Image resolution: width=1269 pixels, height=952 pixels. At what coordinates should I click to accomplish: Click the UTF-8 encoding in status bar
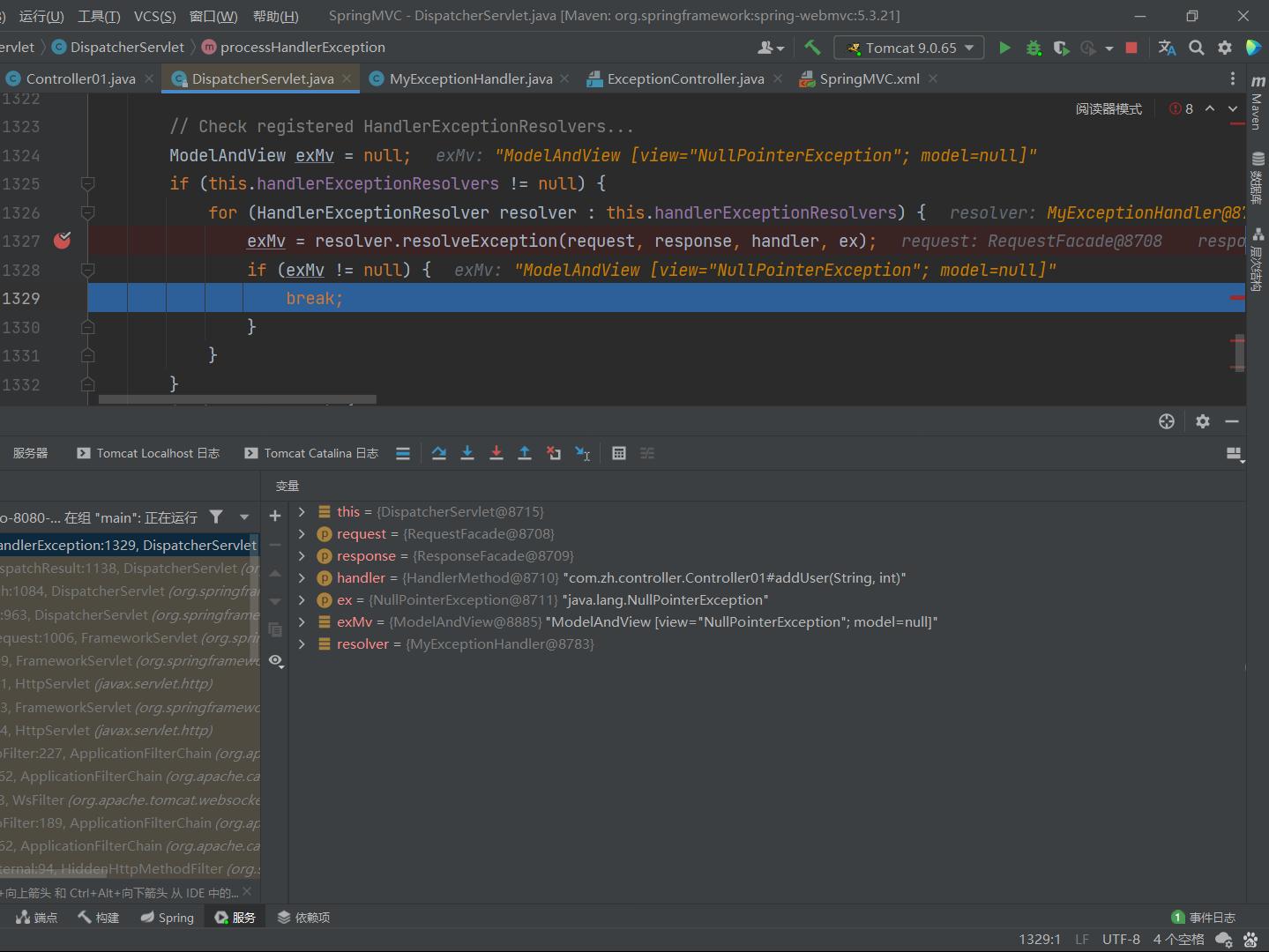point(1121,940)
